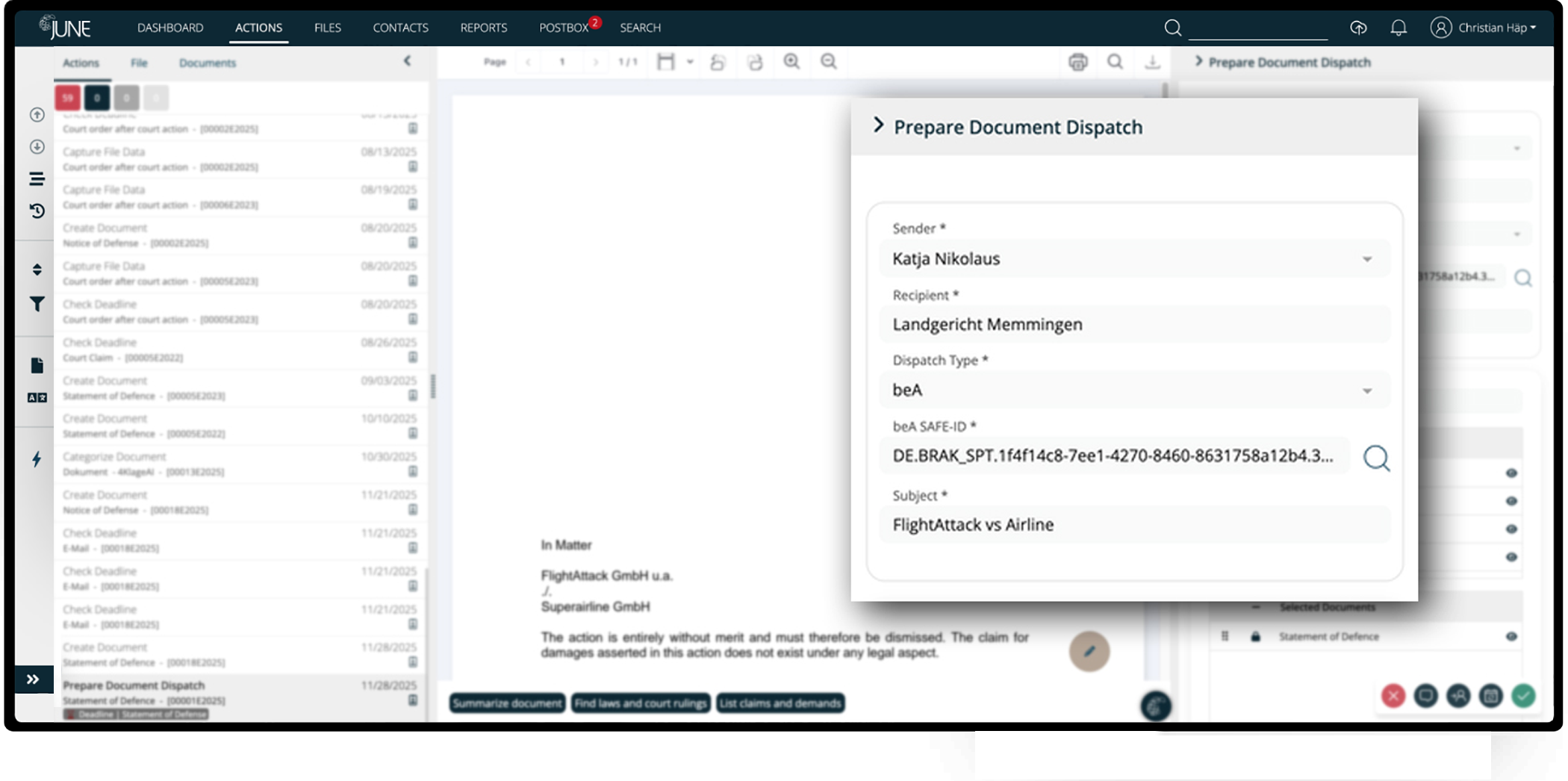Viewport: 1568px width, 781px height.
Task: Click the cloud upload icon
Action: tap(1358, 28)
